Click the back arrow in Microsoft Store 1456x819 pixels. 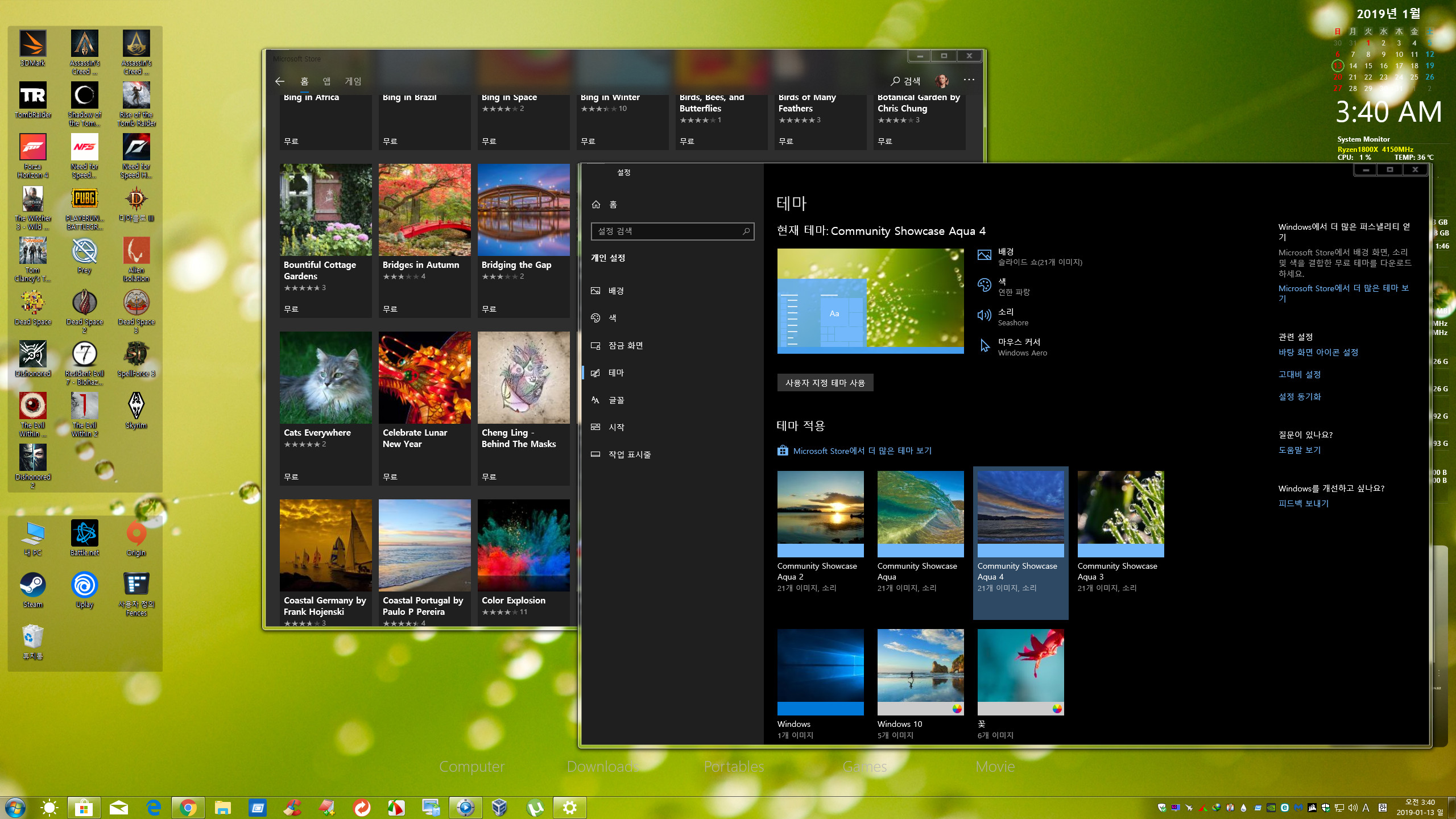[279, 81]
